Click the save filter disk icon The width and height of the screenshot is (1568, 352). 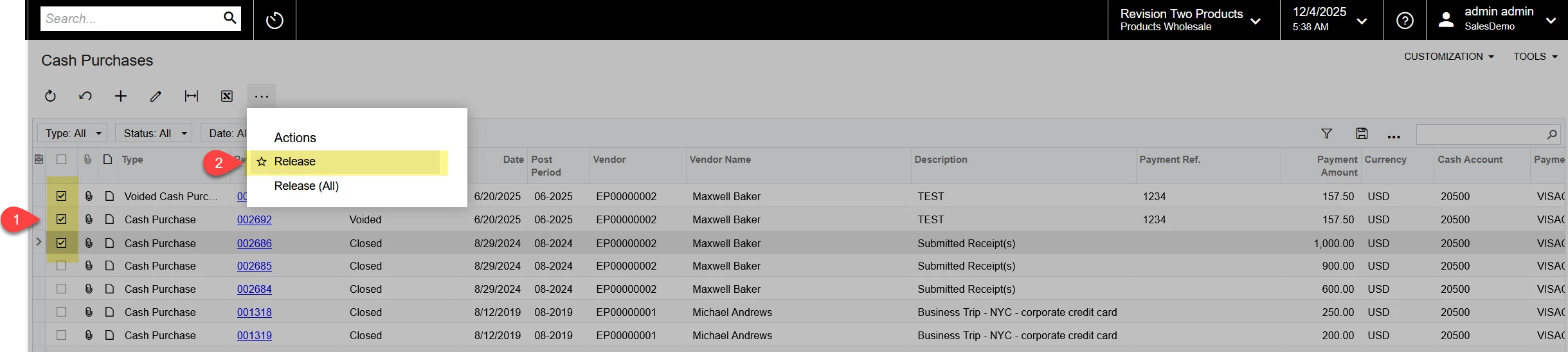click(x=1362, y=133)
